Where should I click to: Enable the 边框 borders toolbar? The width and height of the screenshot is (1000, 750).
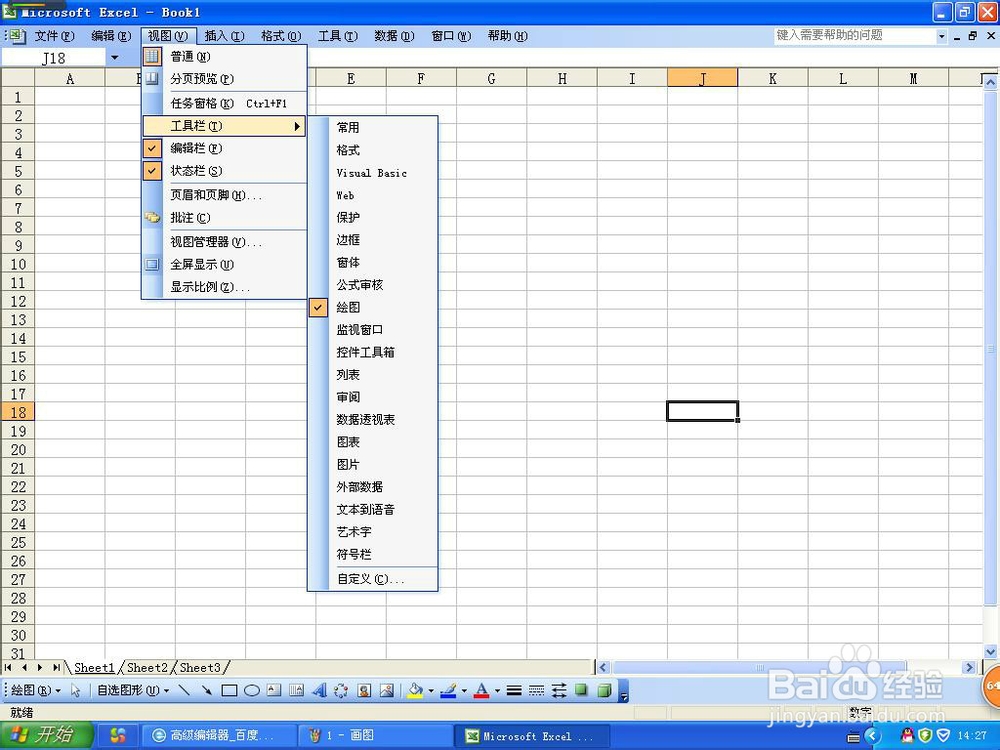pyautogui.click(x=373, y=240)
